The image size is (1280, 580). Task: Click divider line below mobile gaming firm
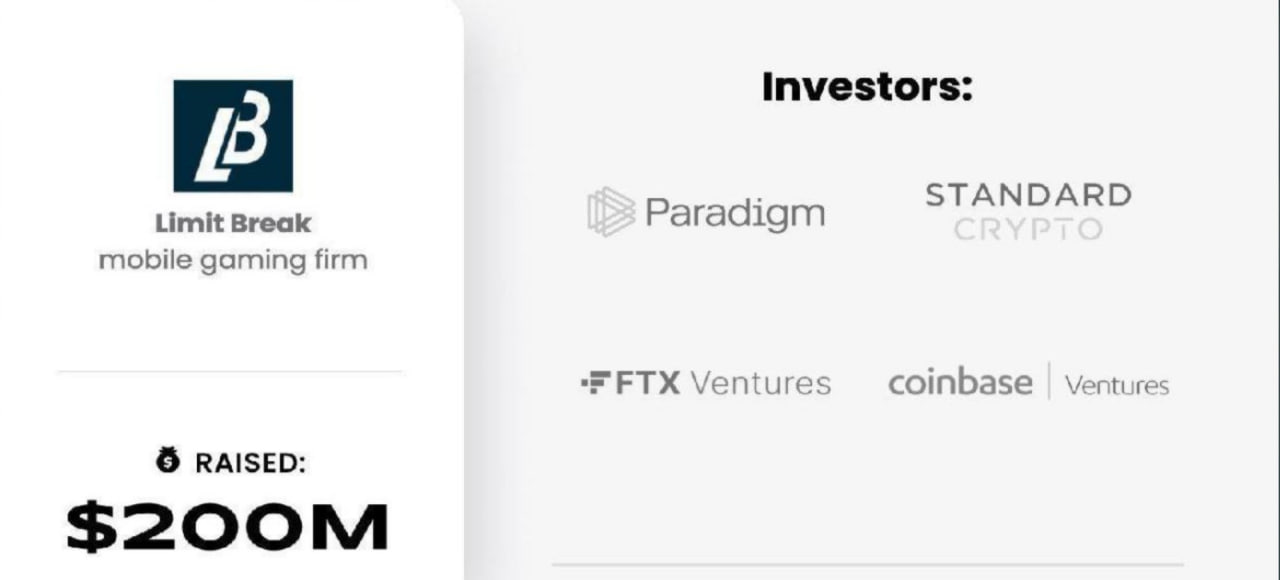click(x=230, y=371)
